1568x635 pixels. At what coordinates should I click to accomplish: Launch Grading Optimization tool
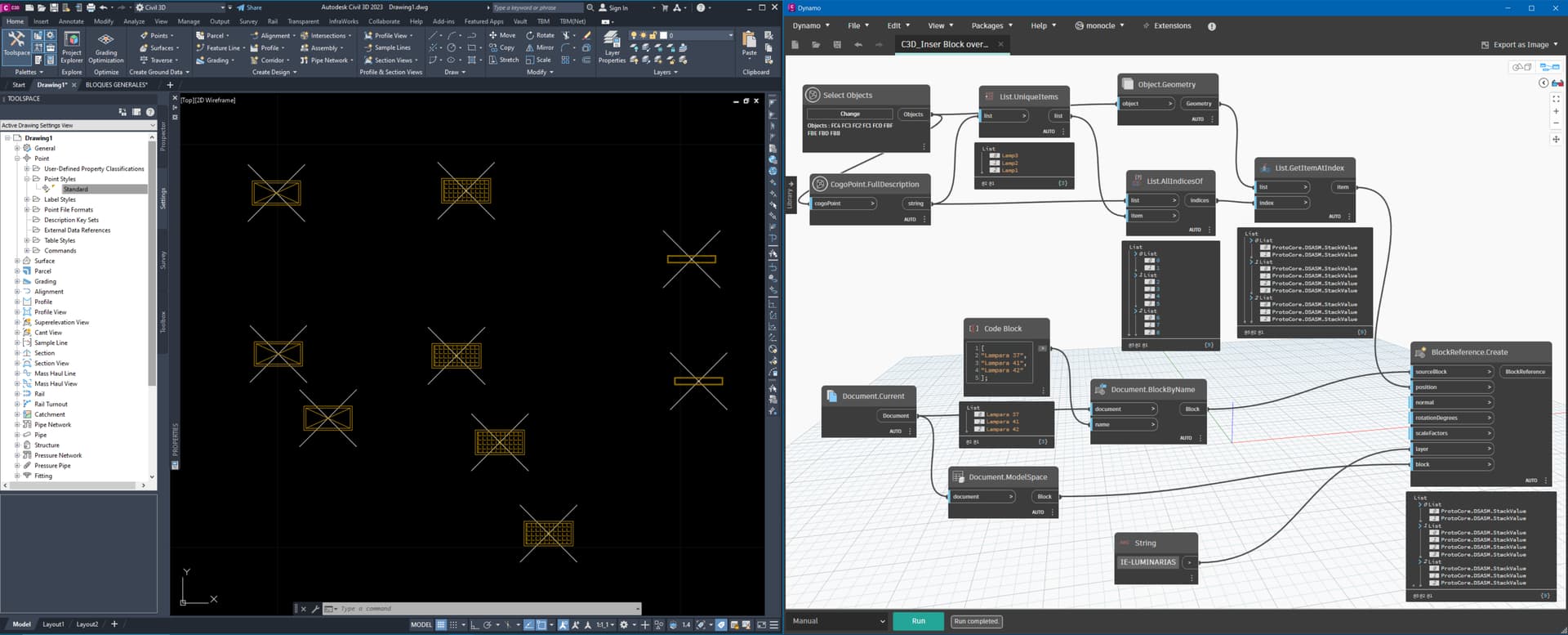106,47
